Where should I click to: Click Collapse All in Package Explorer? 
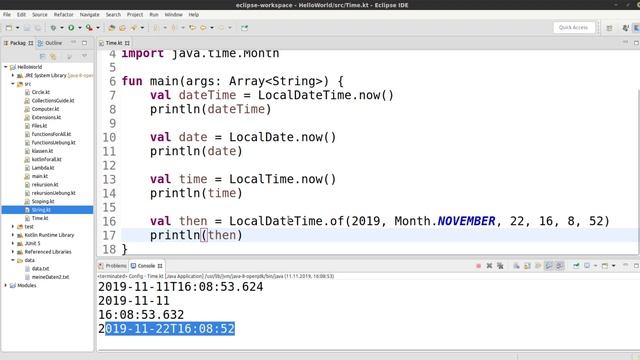point(42,56)
